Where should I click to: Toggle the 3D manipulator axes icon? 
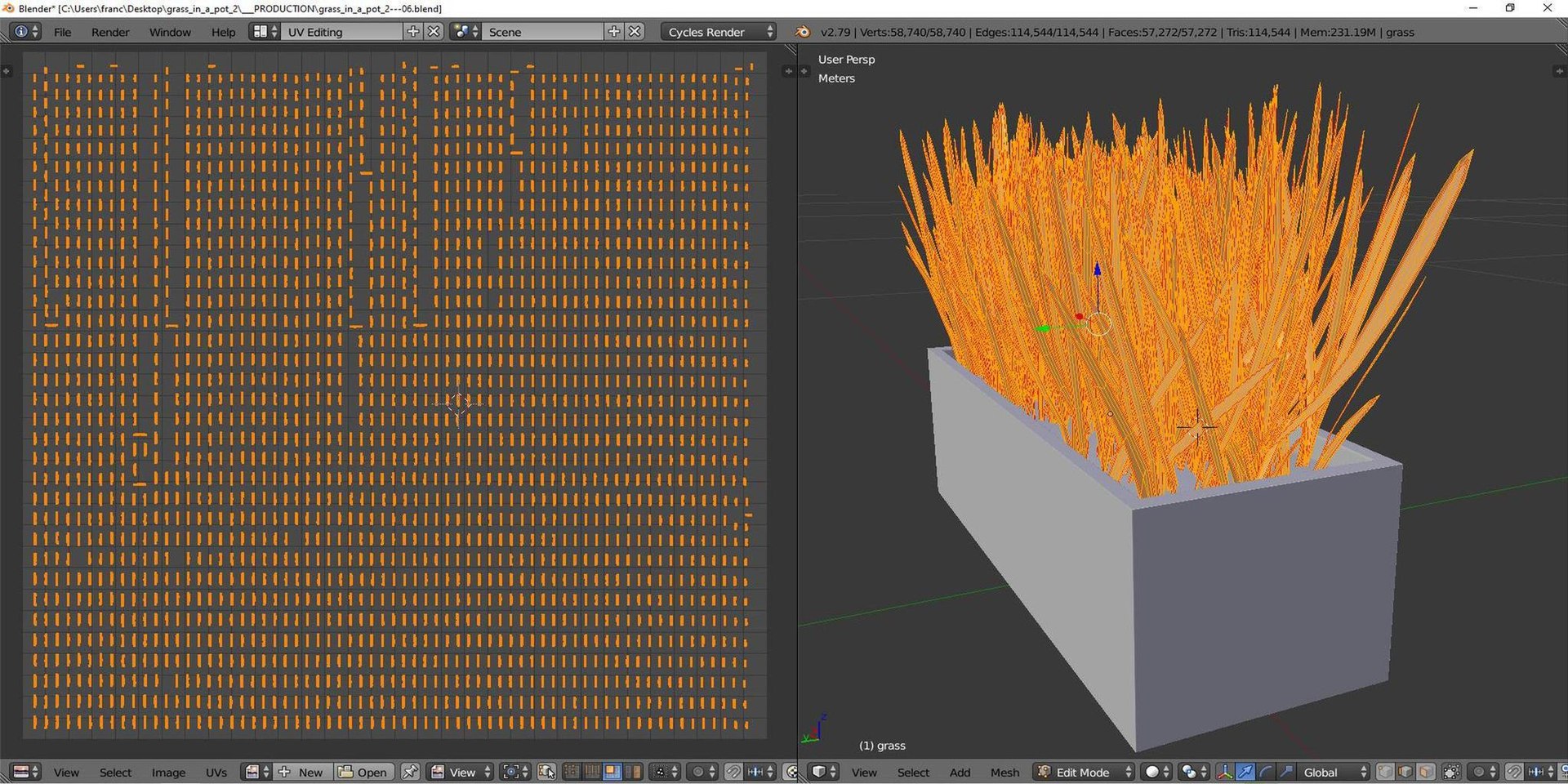click(x=1225, y=772)
